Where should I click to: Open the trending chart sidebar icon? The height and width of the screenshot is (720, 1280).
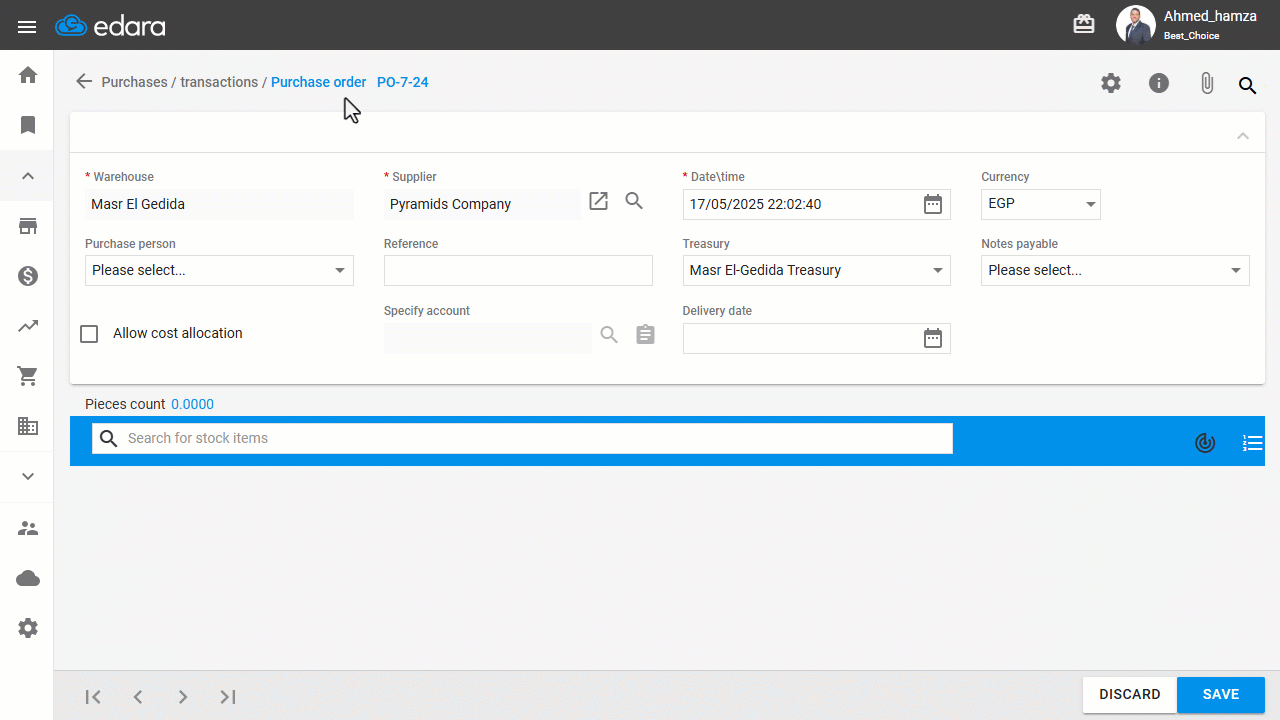[28, 326]
